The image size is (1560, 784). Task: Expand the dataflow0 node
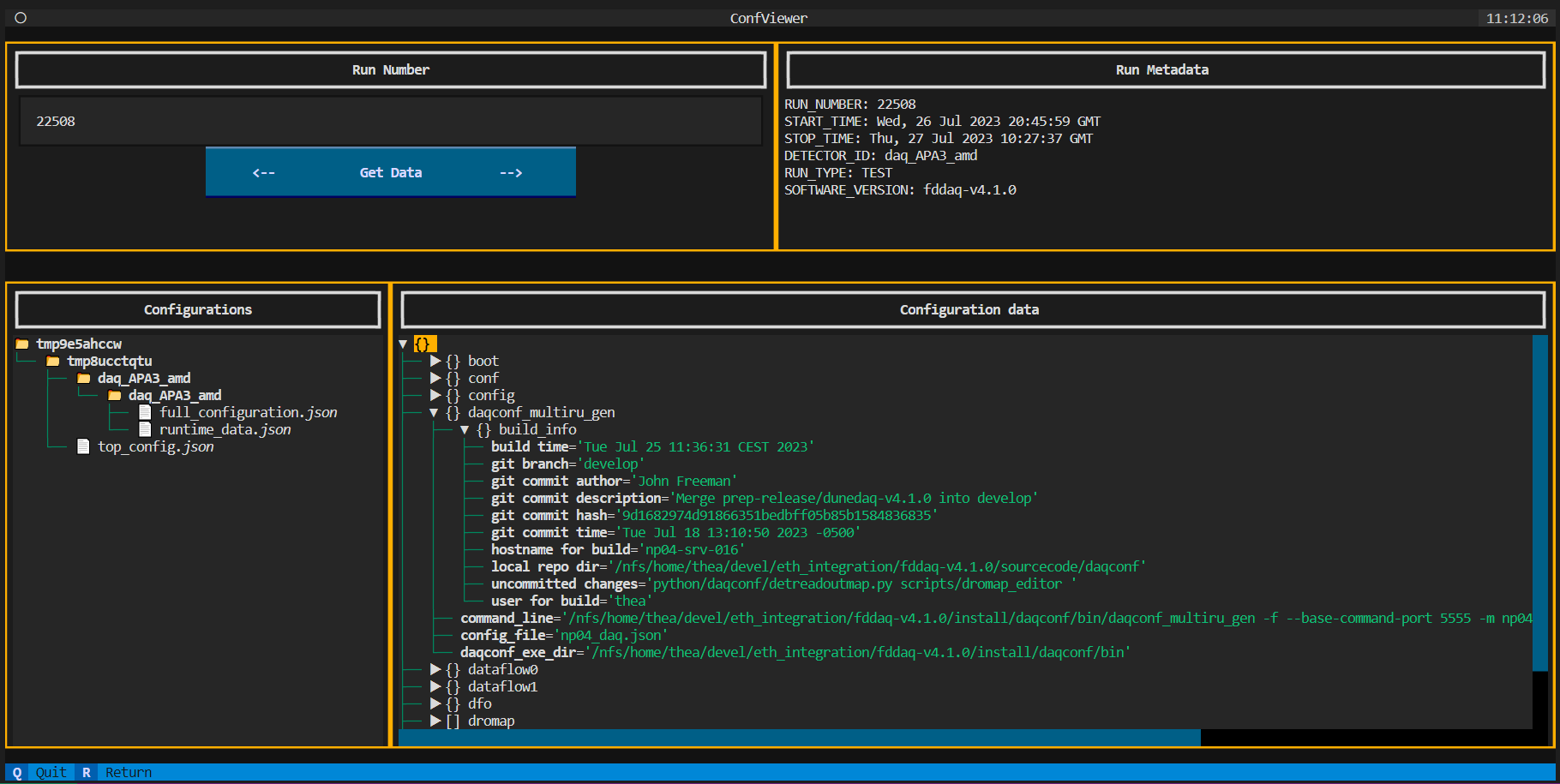tap(435, 669)
